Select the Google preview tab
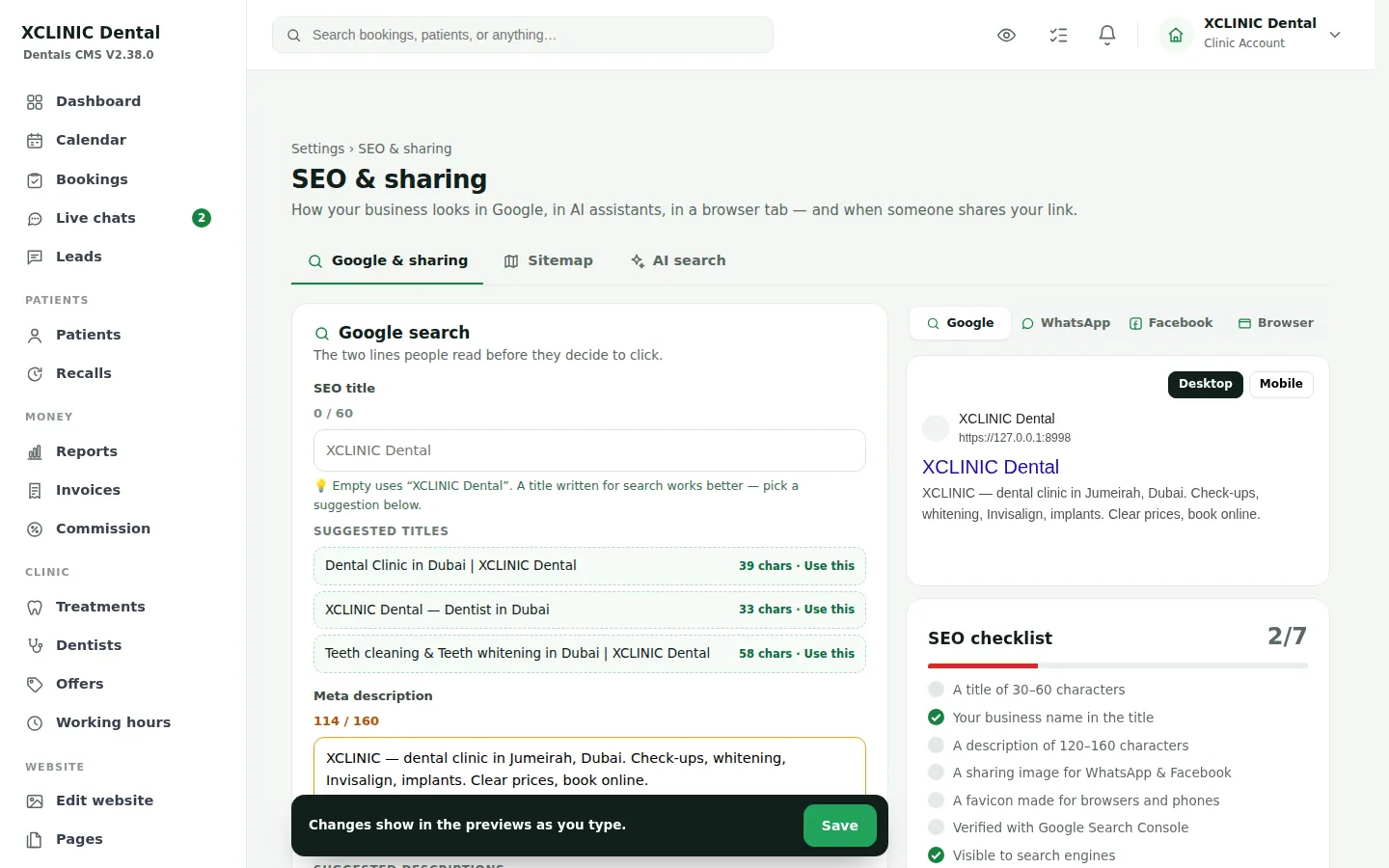 pyautogui.click(x=960, y=323)
